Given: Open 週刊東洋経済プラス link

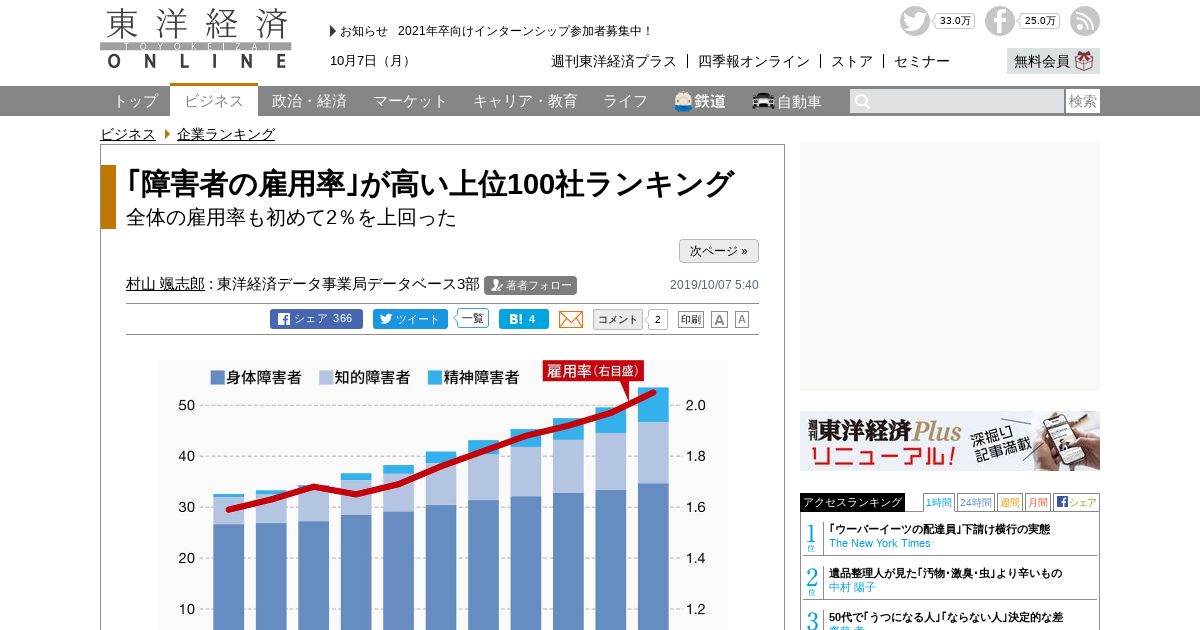Looking at the screenshot, I should tap(614, 61).
